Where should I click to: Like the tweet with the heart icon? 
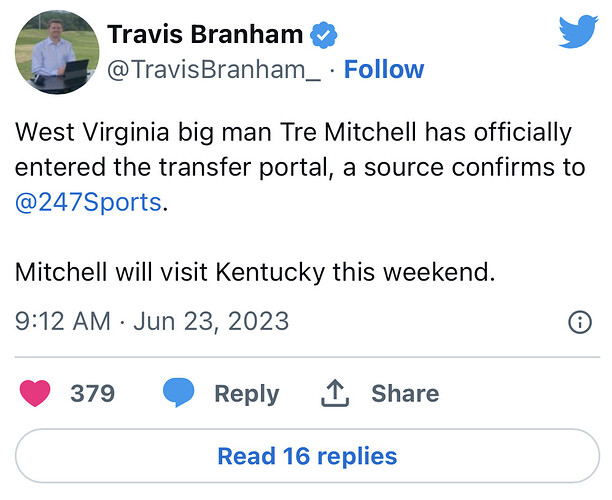pyautogui.click(x=36, y=394)
